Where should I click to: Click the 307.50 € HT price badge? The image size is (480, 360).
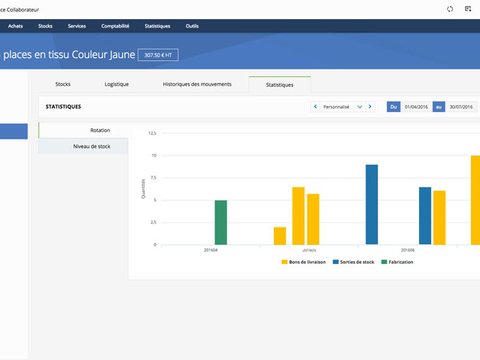click(158, 55)
